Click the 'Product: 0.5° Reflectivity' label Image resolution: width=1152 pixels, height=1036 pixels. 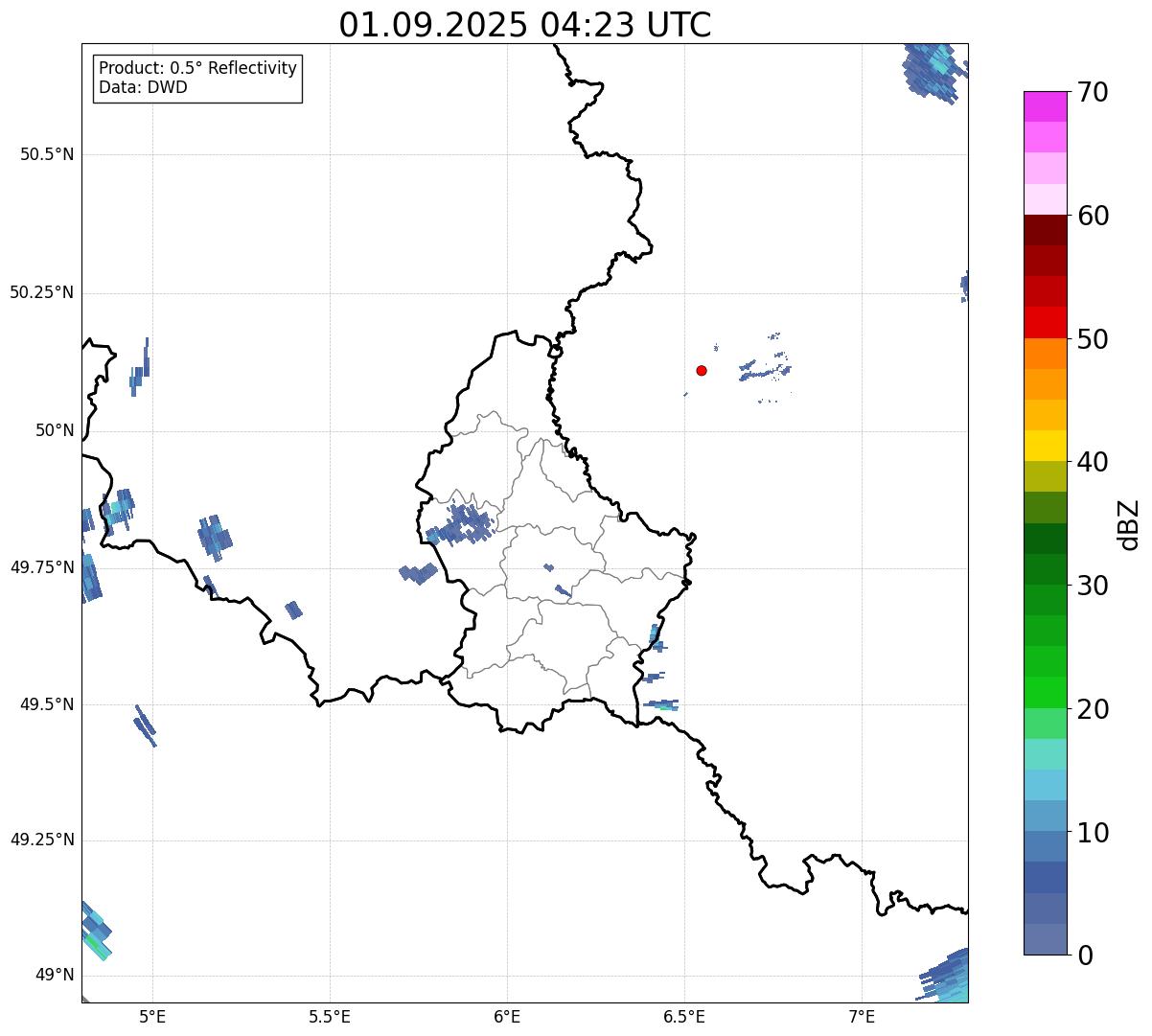pos(197,69)
